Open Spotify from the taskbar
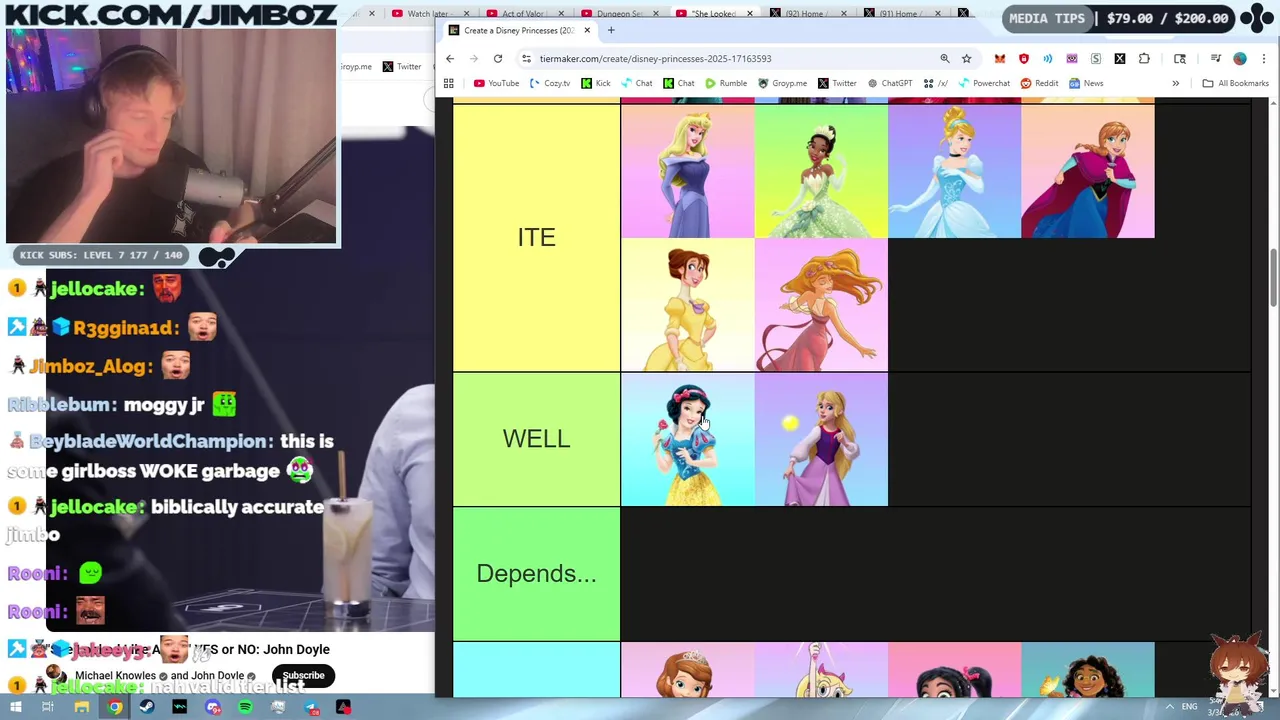The image size is (1280, 720). [x=245, y=708]
